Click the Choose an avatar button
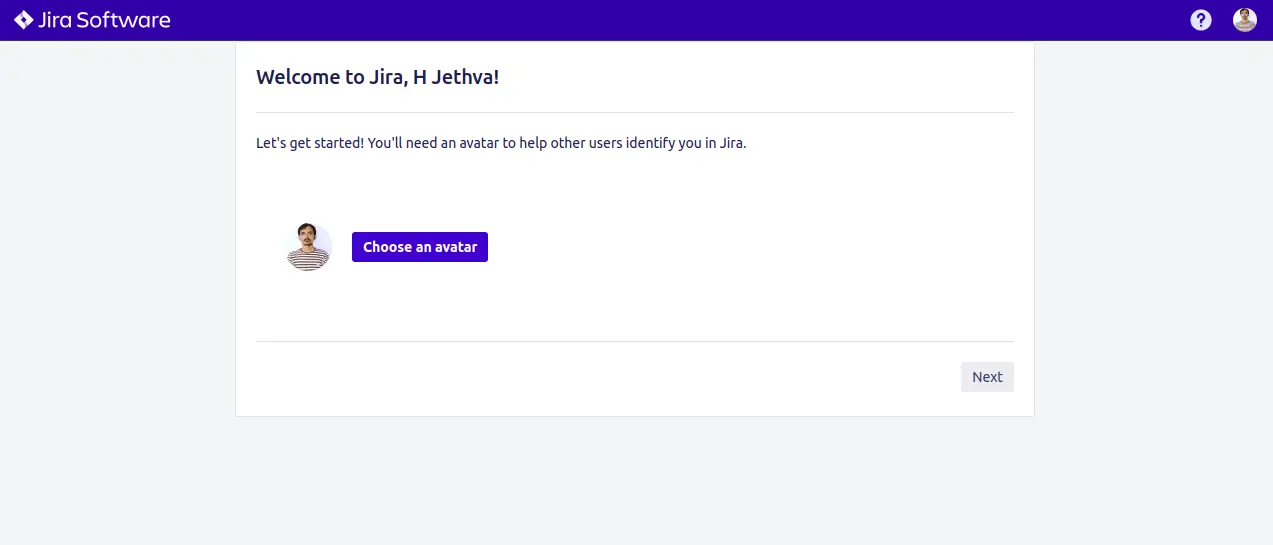 click(420, 247)
